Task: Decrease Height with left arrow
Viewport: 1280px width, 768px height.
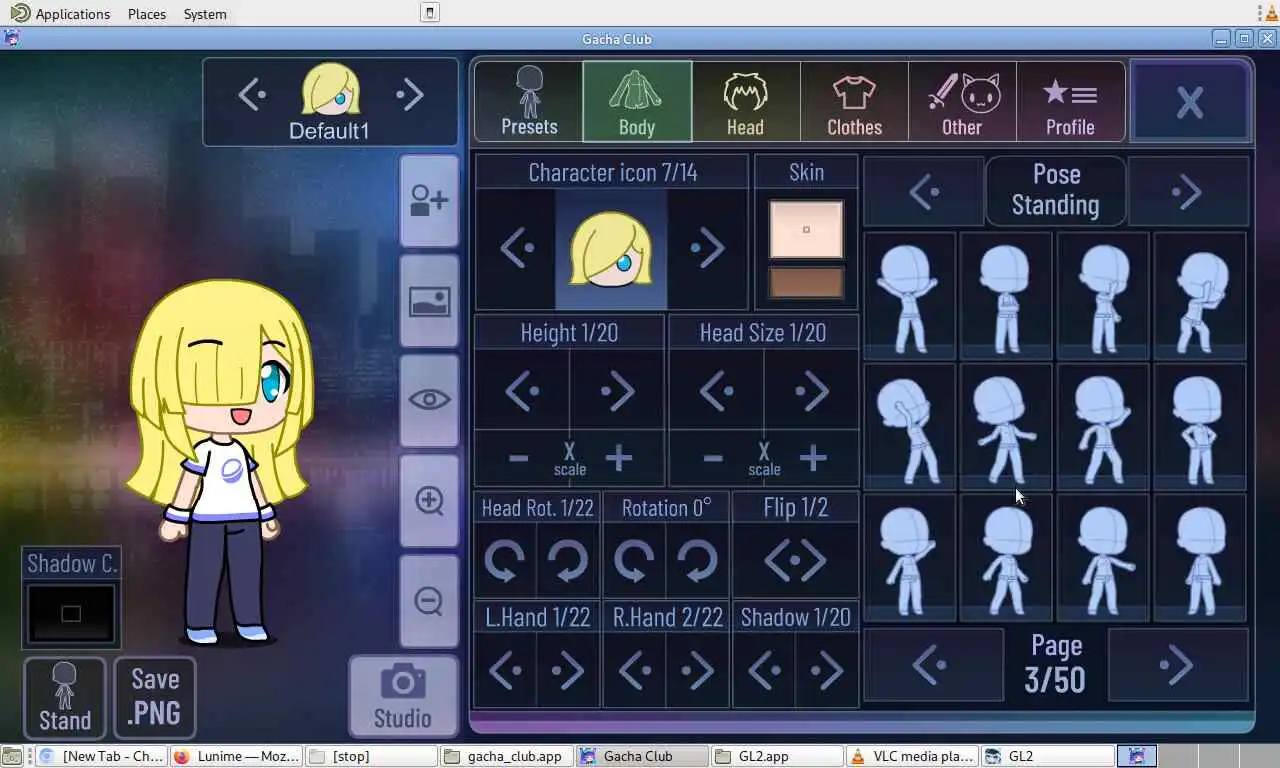Action: 522,390
